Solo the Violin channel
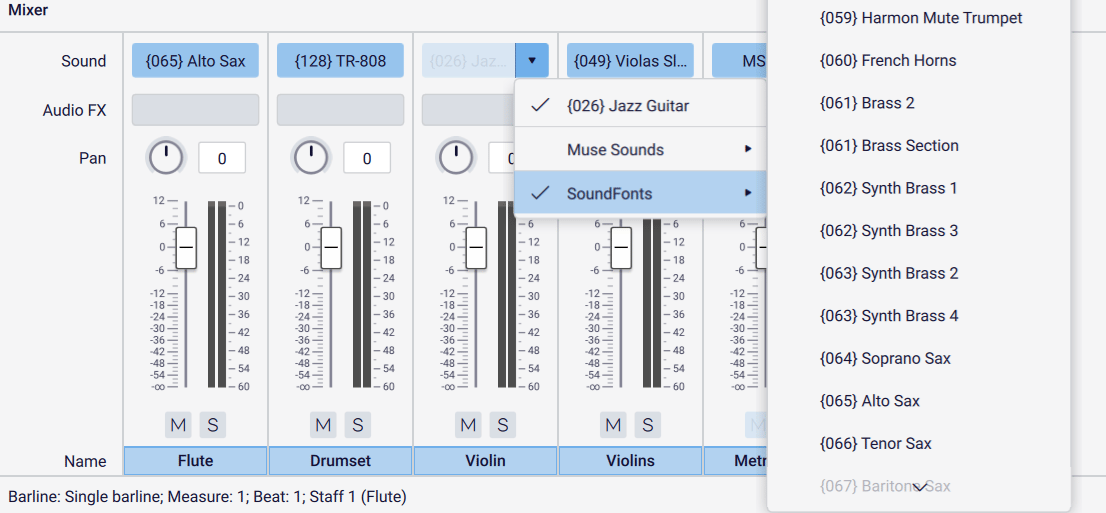1106x513 pixels. click(502, 425)
